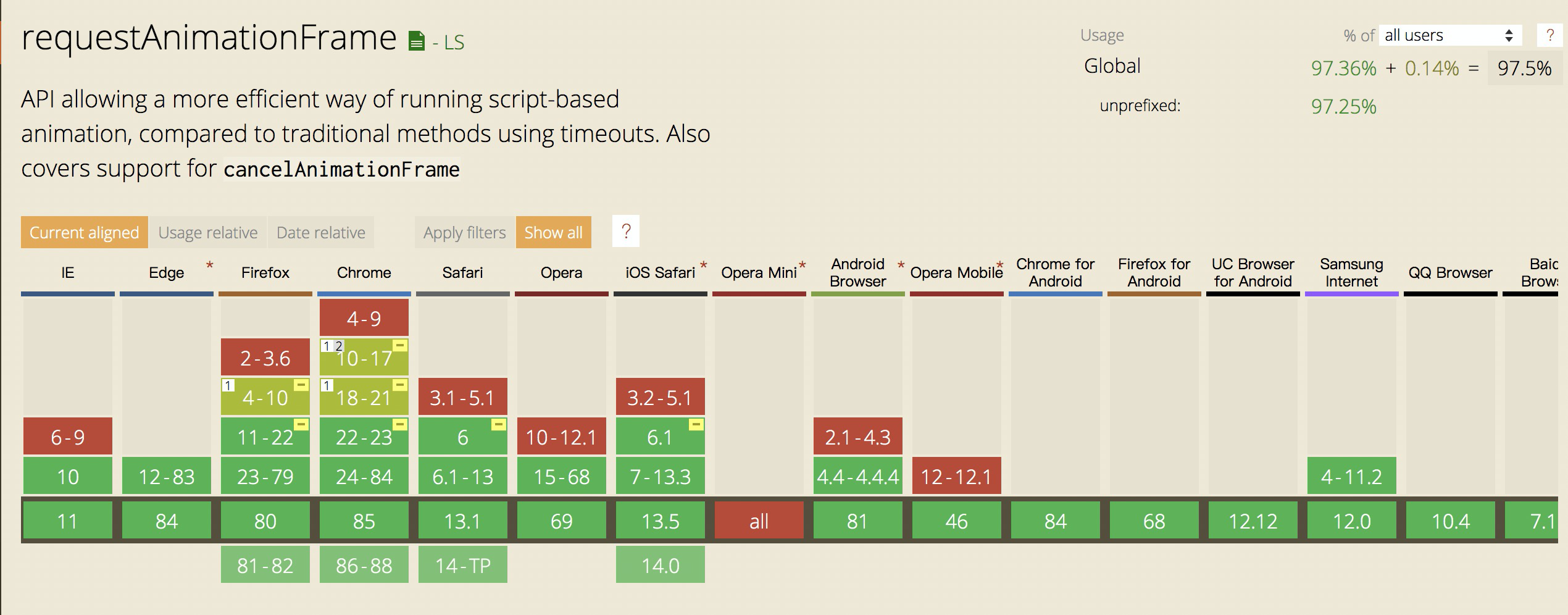Click the yellow prefix flag on Firefox 11-22

pyautogui.click(x=302, y=425)
